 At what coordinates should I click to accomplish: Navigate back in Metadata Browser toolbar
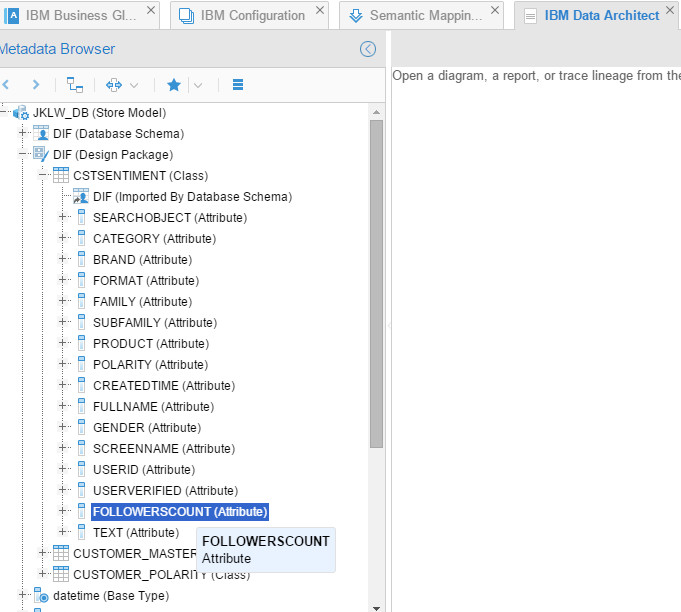(6, 85)
